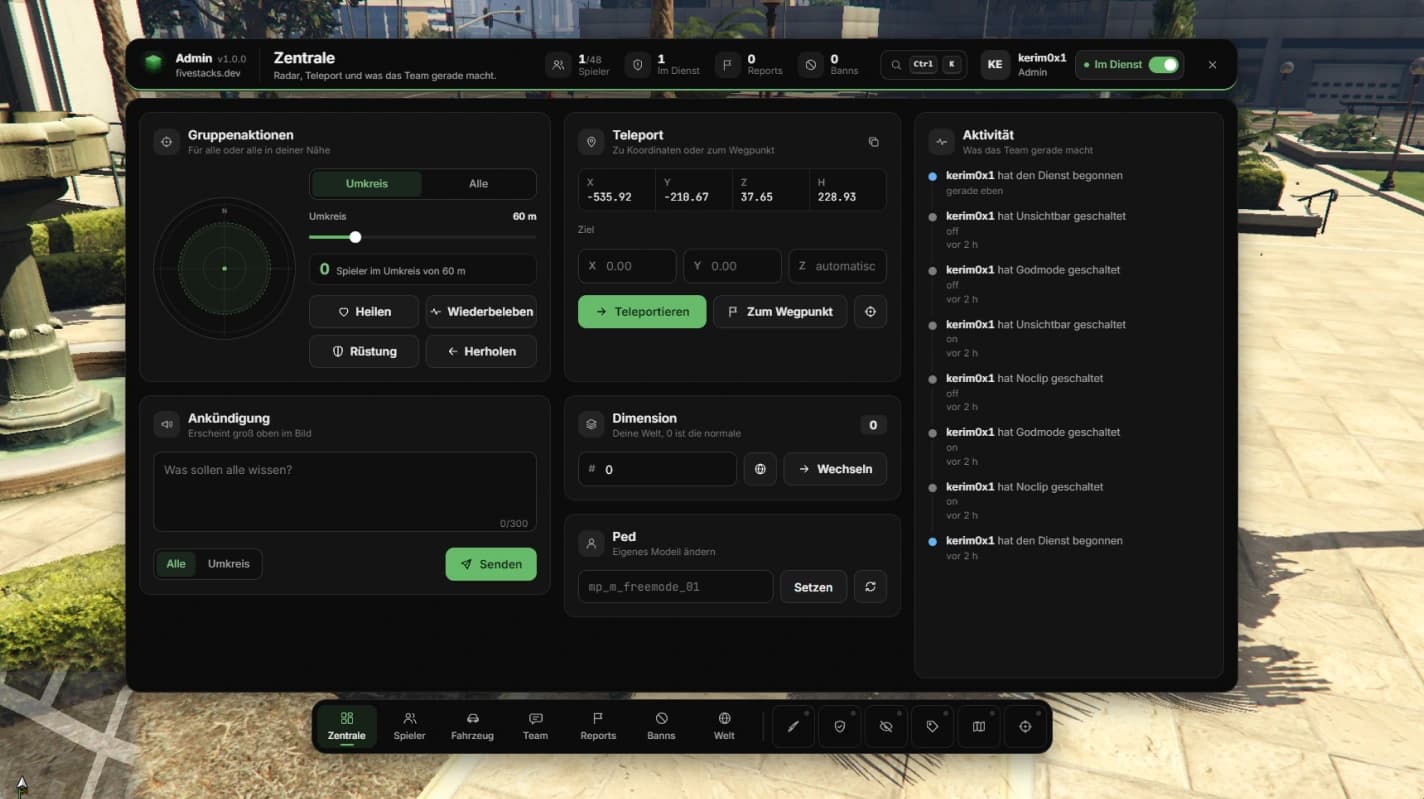Click the green Admin cube logo
Image resolution: width=1424 pixels, height=799 pixels.
pos(153,64)
